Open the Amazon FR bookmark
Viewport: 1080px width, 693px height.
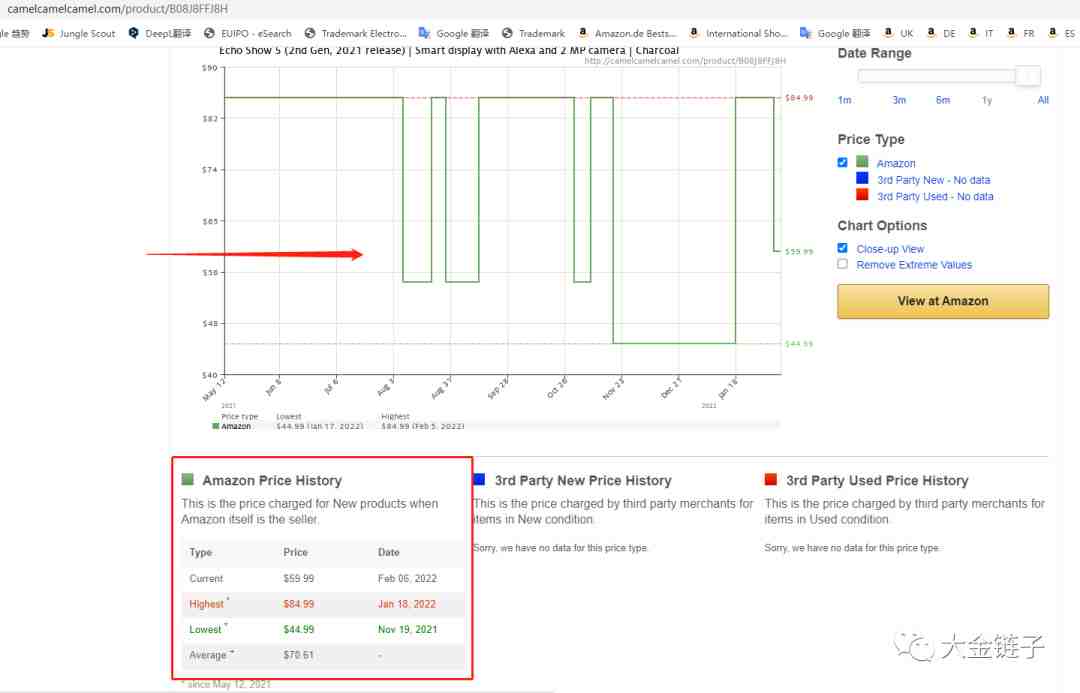tap(1021, 33)
